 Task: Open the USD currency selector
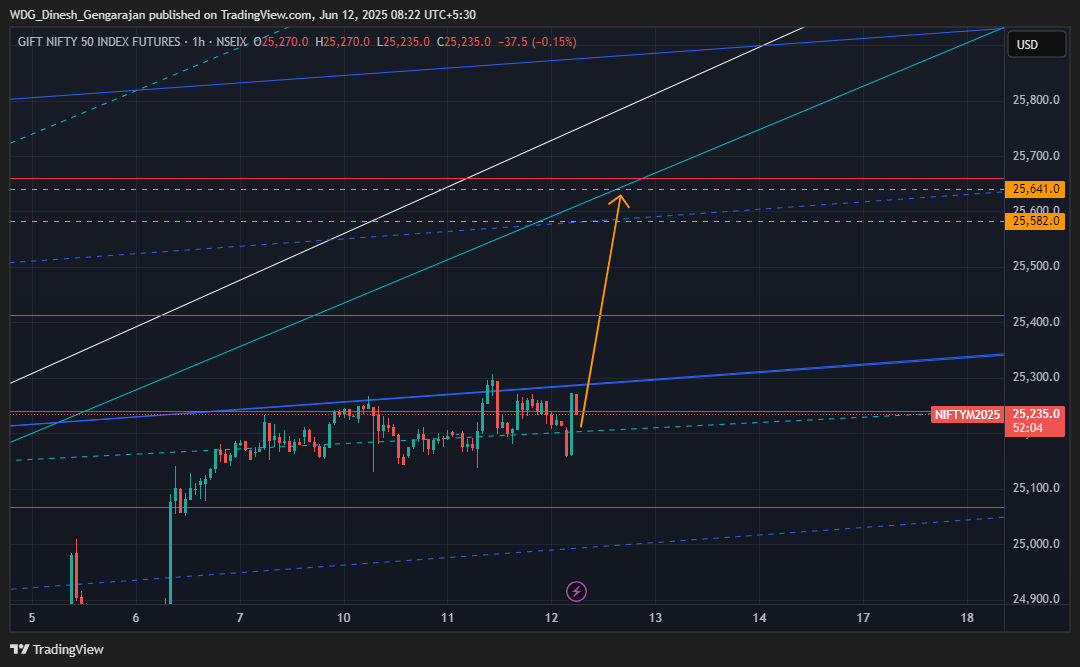coord(1036,45)
